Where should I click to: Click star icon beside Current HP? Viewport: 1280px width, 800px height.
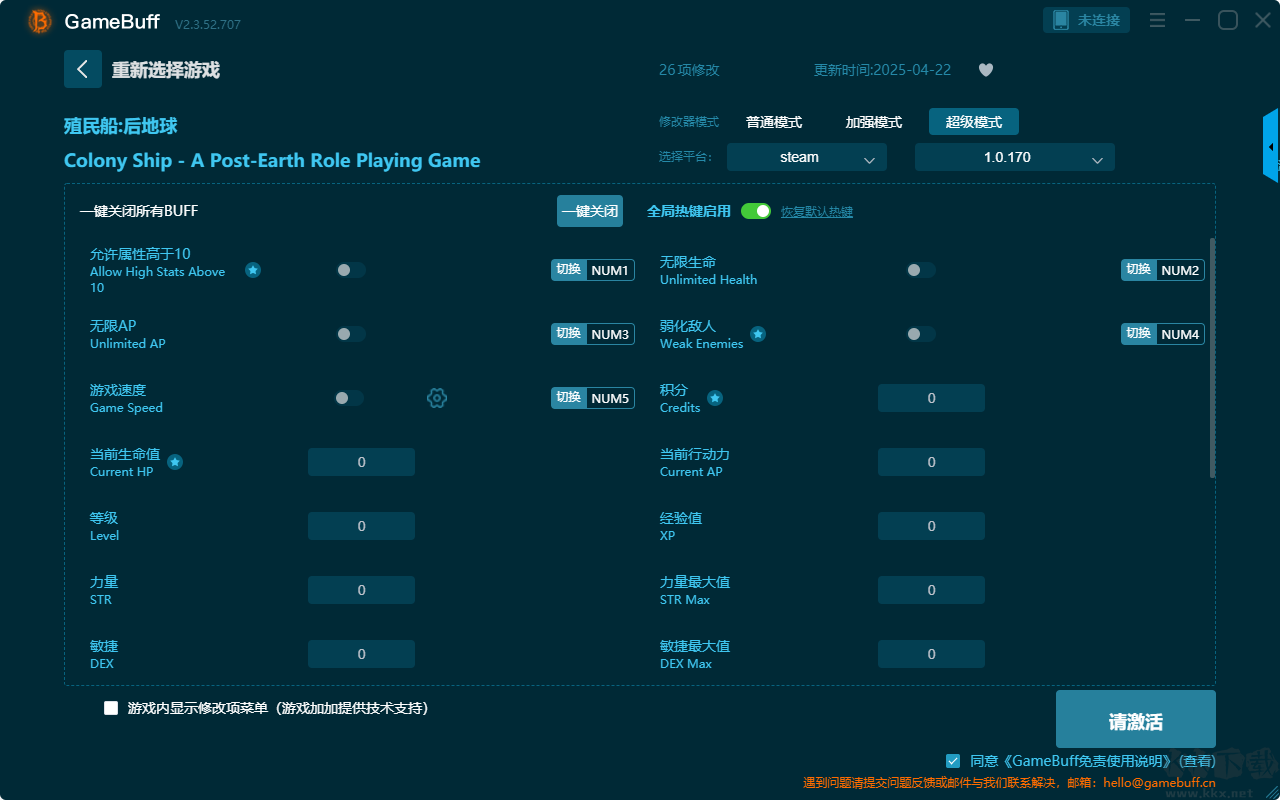(175, 462)
